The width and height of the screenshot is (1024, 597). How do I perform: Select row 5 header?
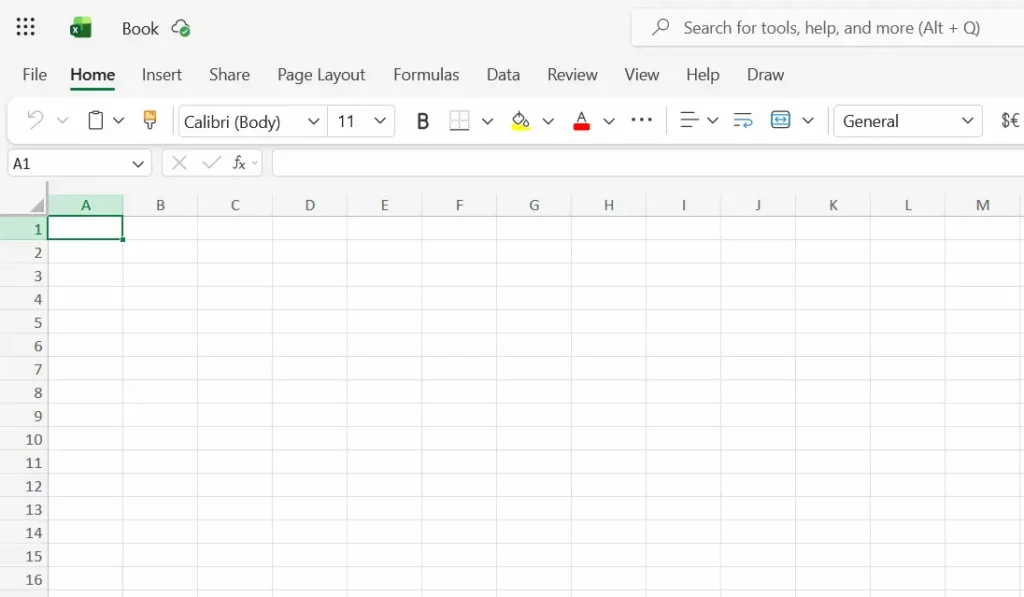pyautogui.click(x=24, y=323)
